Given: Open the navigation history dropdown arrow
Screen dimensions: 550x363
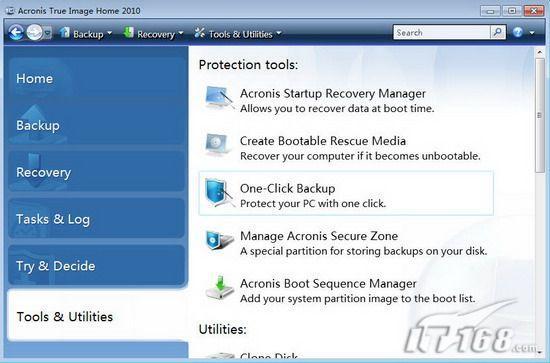Looking at the screenshot, I should [x=48, y=33].
